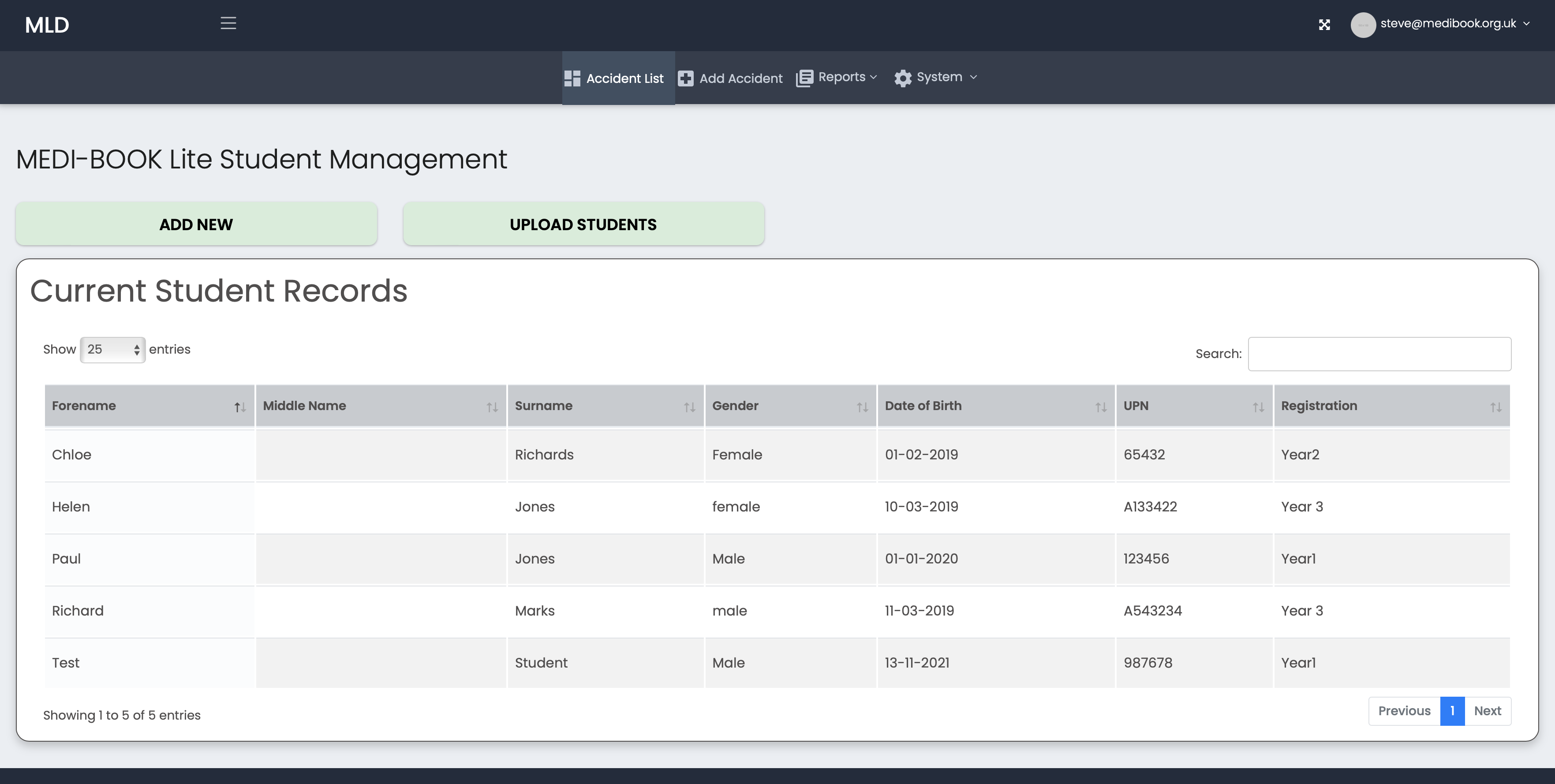Screen dimensions: 1555x784
Task: Sort by Forename using arrow icon
Action: click(x=240, y=407)
